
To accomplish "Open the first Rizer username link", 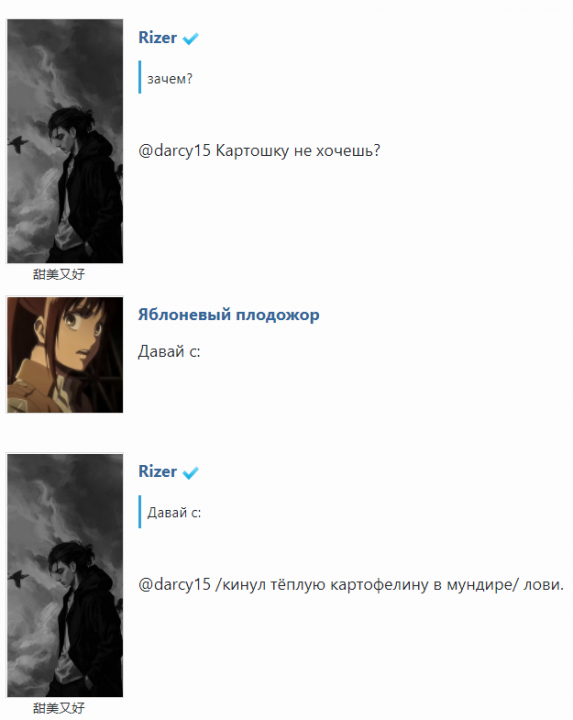I will 157,38.
